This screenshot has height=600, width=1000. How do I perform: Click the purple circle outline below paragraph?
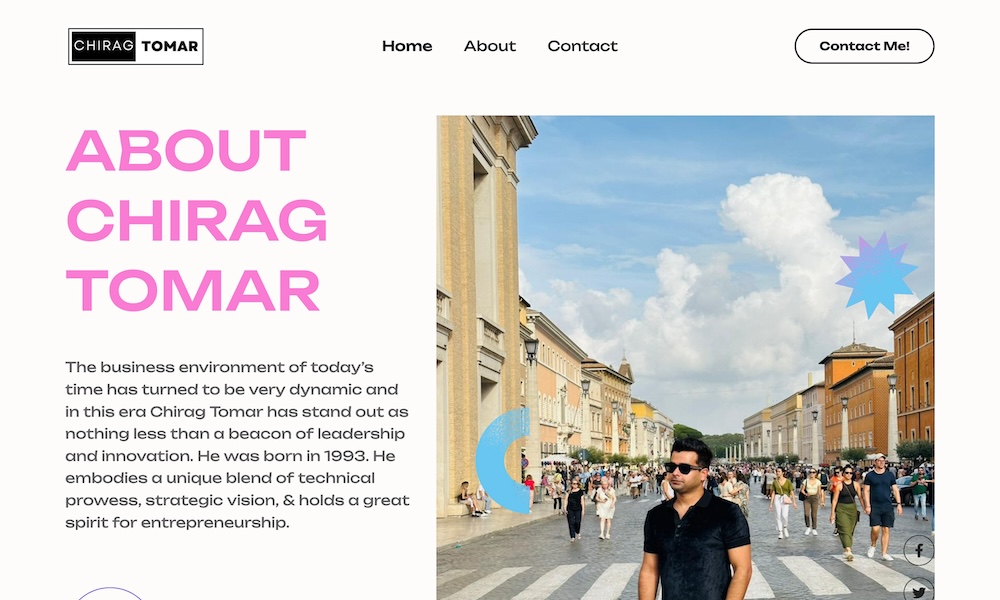pyautogui.click(x=110, y=594)
